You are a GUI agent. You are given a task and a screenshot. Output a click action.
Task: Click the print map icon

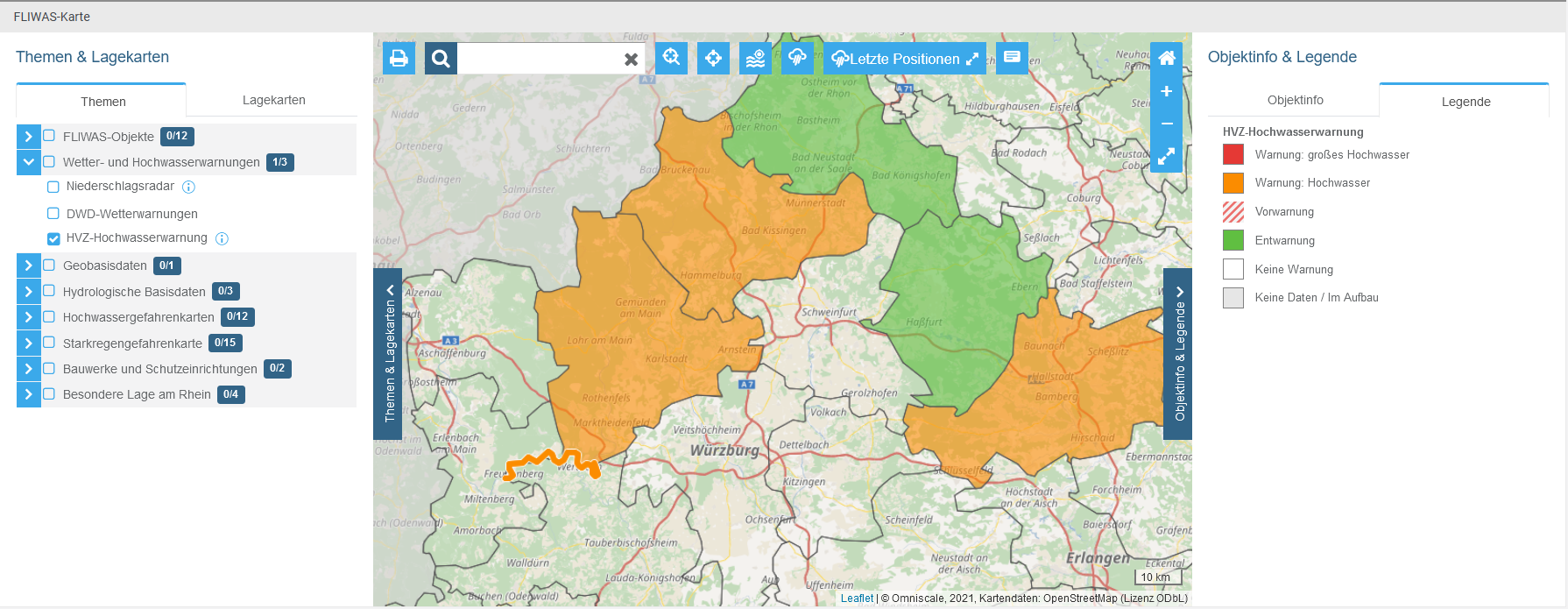click(x=399, y=59)
